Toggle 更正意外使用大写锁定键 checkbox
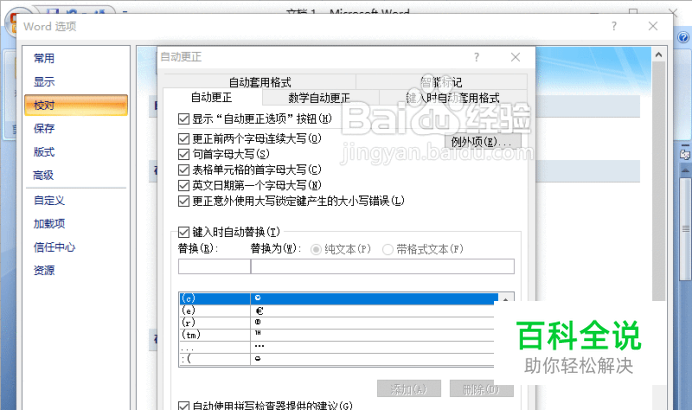This screenshot has width=692, height=410. 184,201
